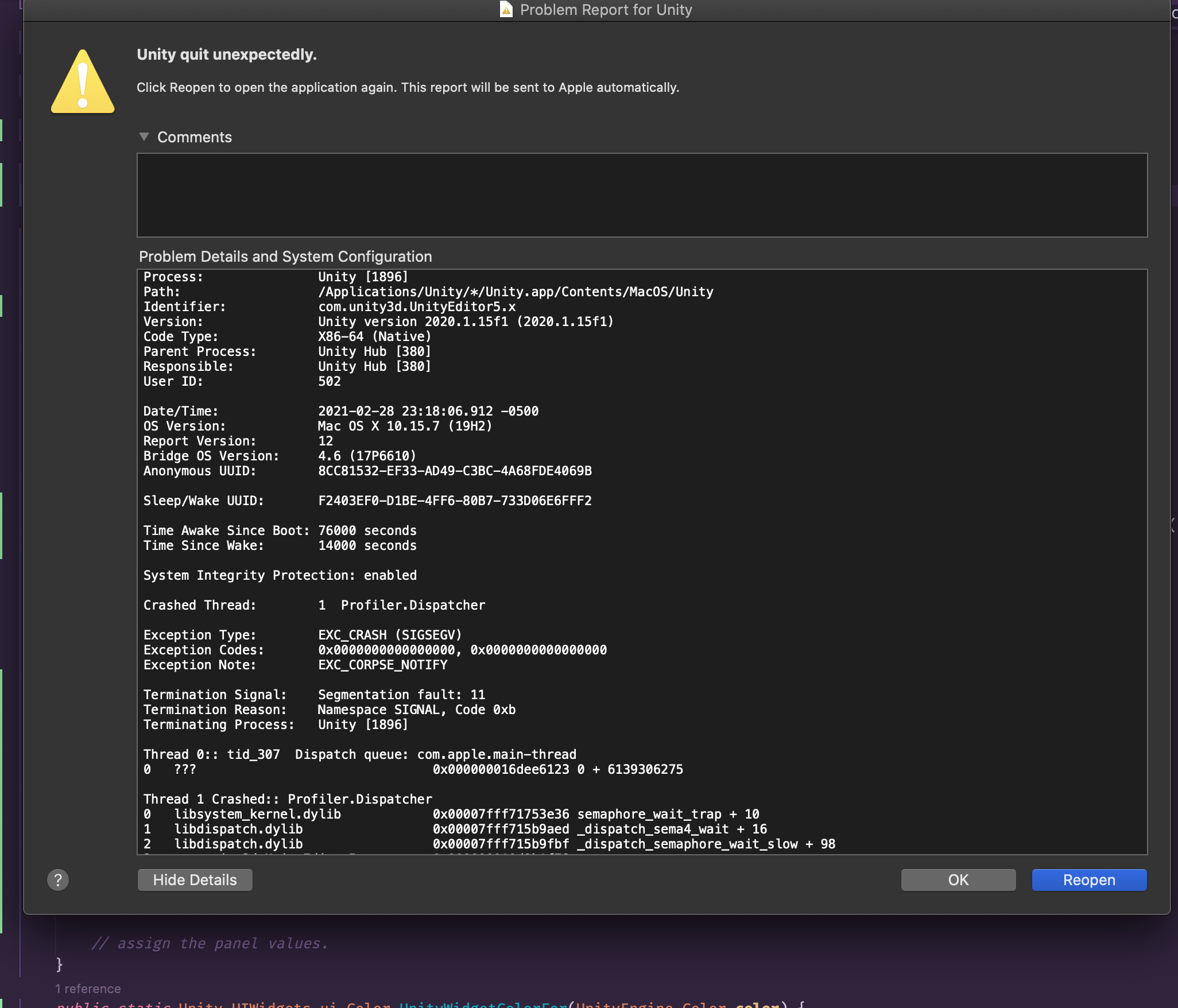This screenshot has width=1178, height=1008.
Task: Click the 'Process:' line showing Unity [1896]
Action: 276,277
